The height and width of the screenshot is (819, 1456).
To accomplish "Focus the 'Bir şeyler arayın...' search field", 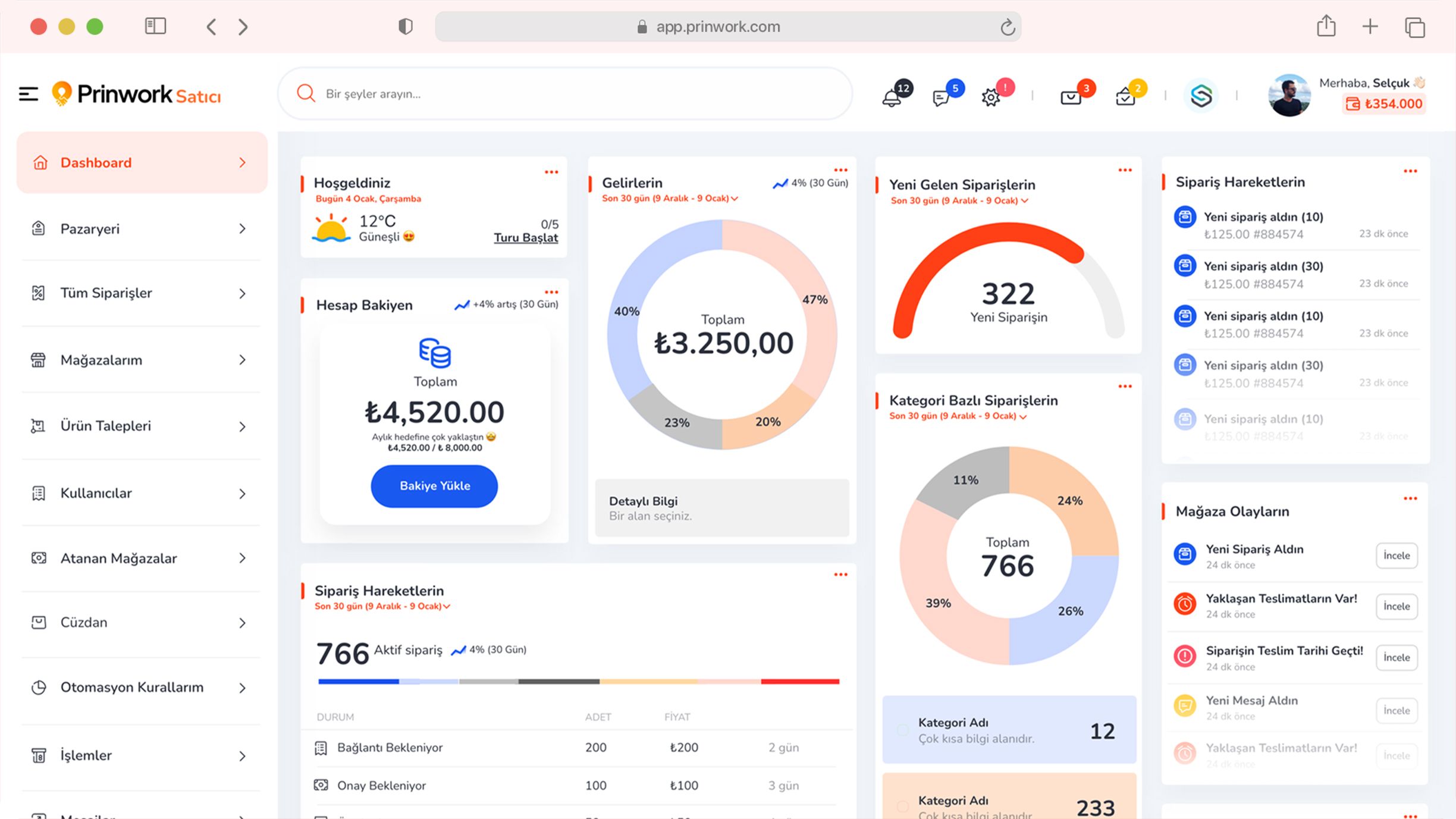I will (565, 93).
